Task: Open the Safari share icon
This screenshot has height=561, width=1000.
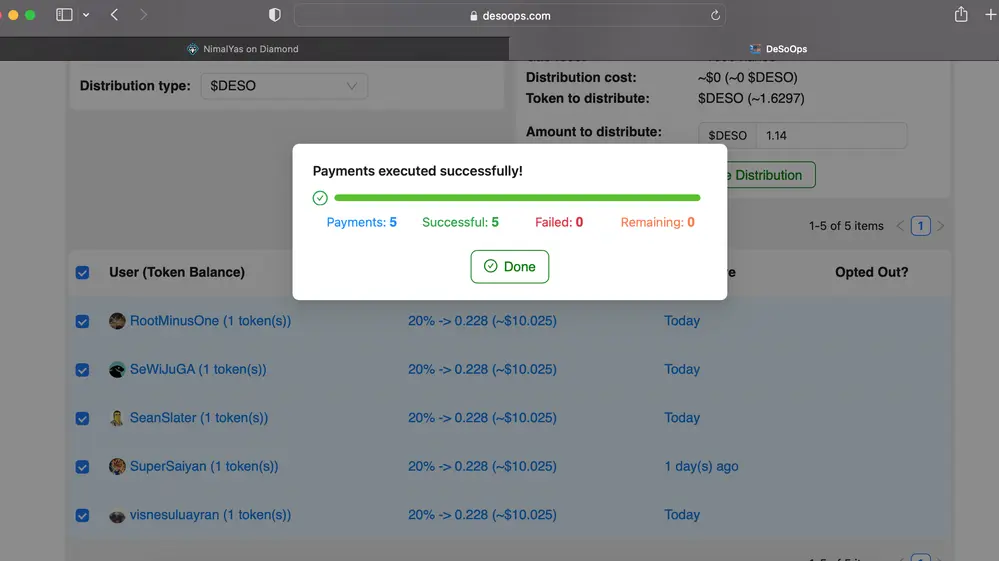Action: click(961, 15)
